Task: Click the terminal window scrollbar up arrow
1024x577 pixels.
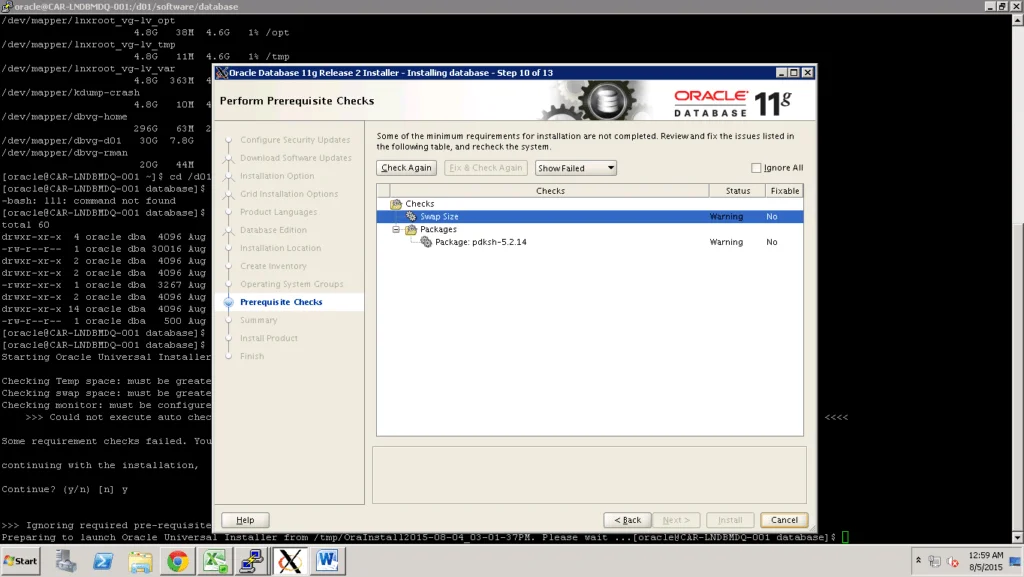Action: (1017, 20)
